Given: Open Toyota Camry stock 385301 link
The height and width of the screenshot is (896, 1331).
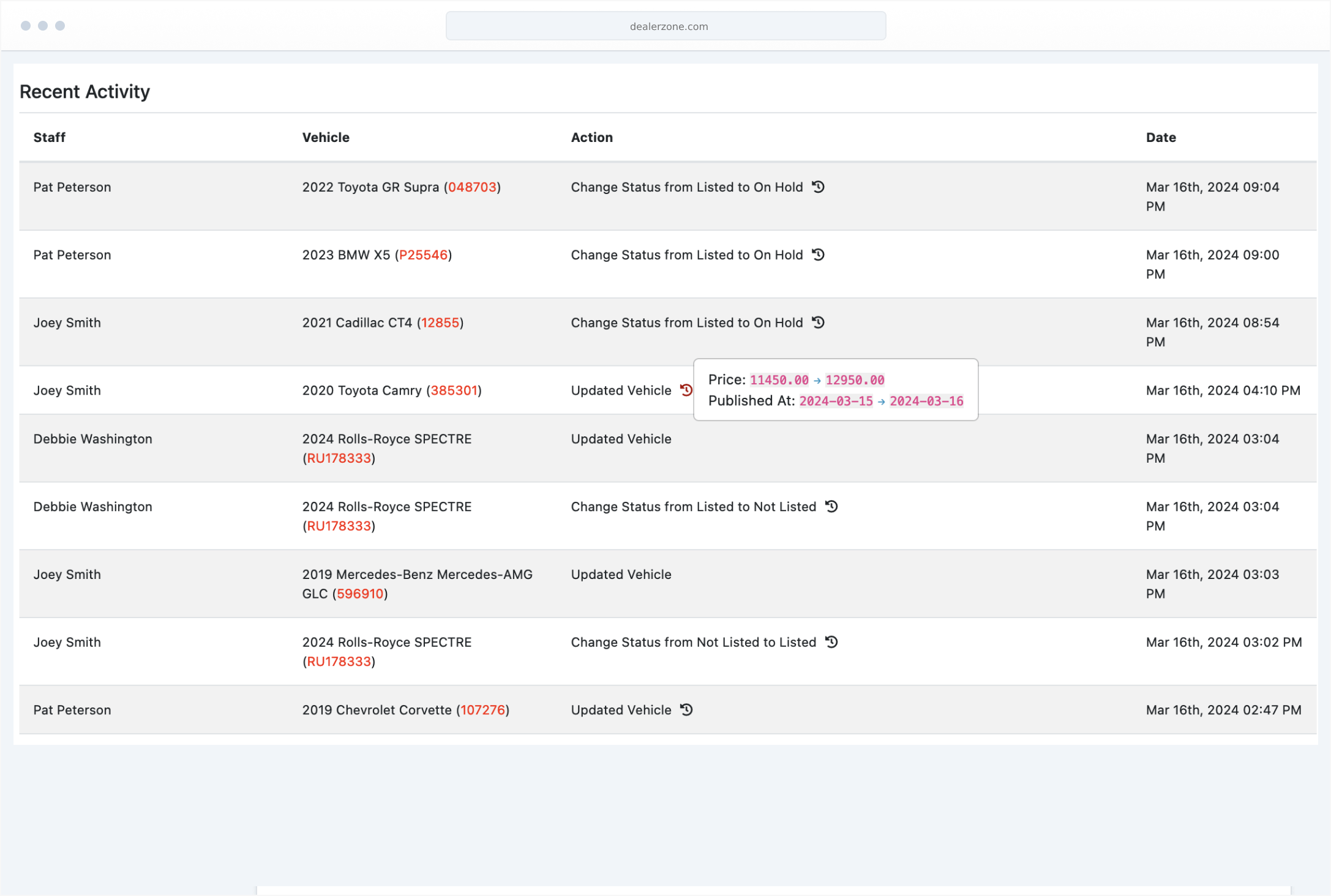Looking at the screenshot, I should point(453,390).
